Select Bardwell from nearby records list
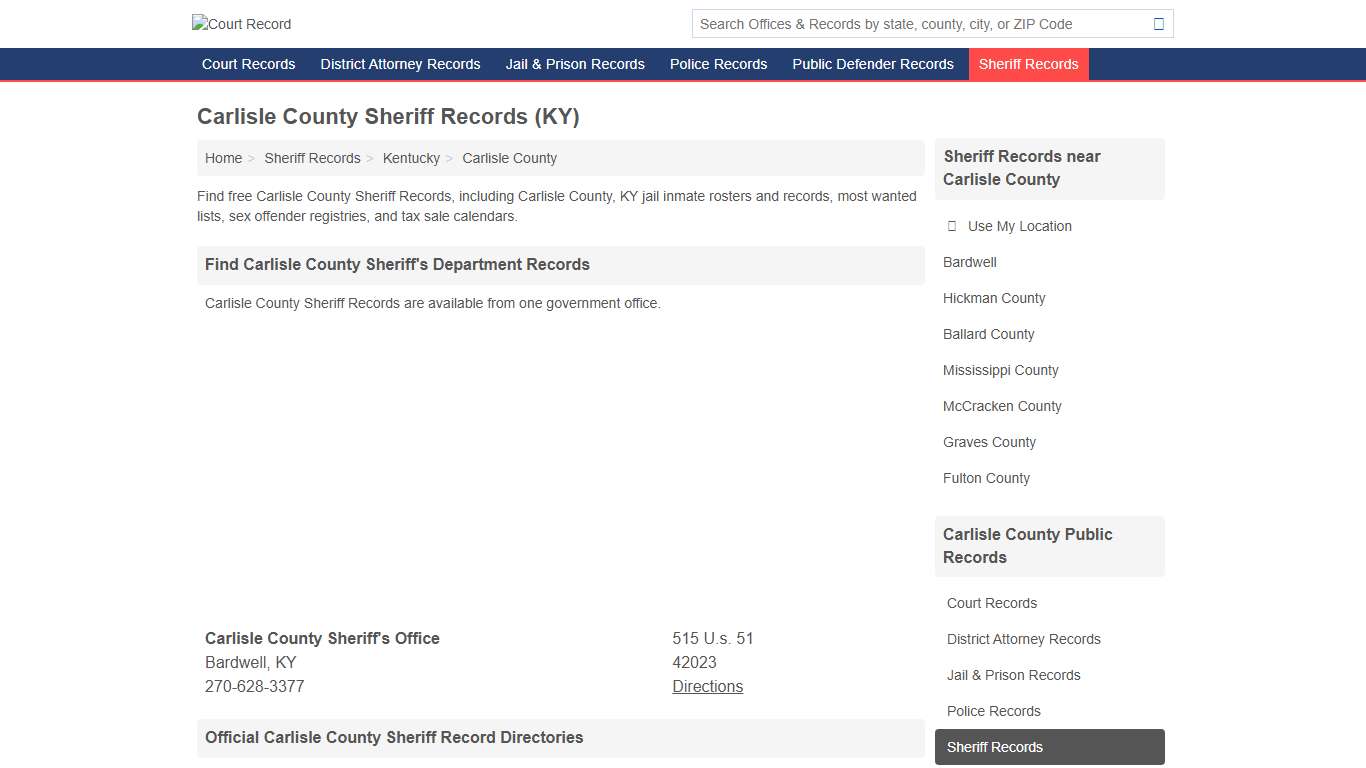 [968, 262]
